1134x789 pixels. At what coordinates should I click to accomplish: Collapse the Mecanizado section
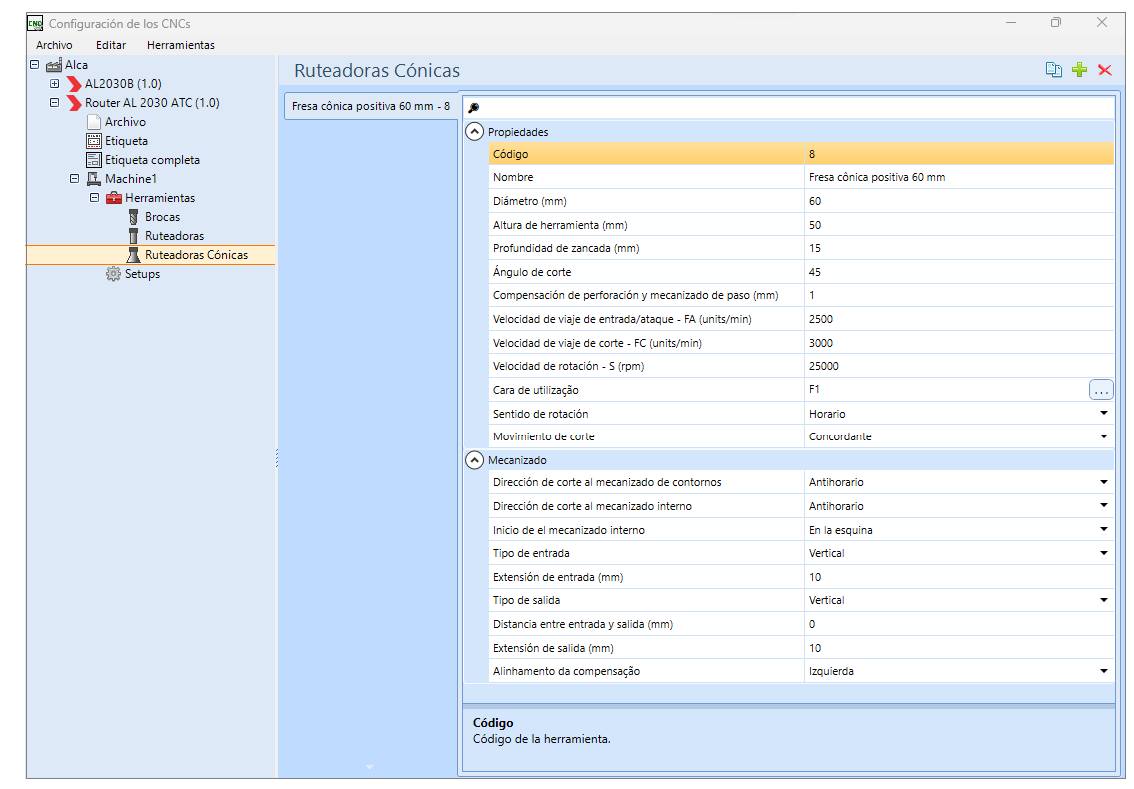(x=474, y=460)
